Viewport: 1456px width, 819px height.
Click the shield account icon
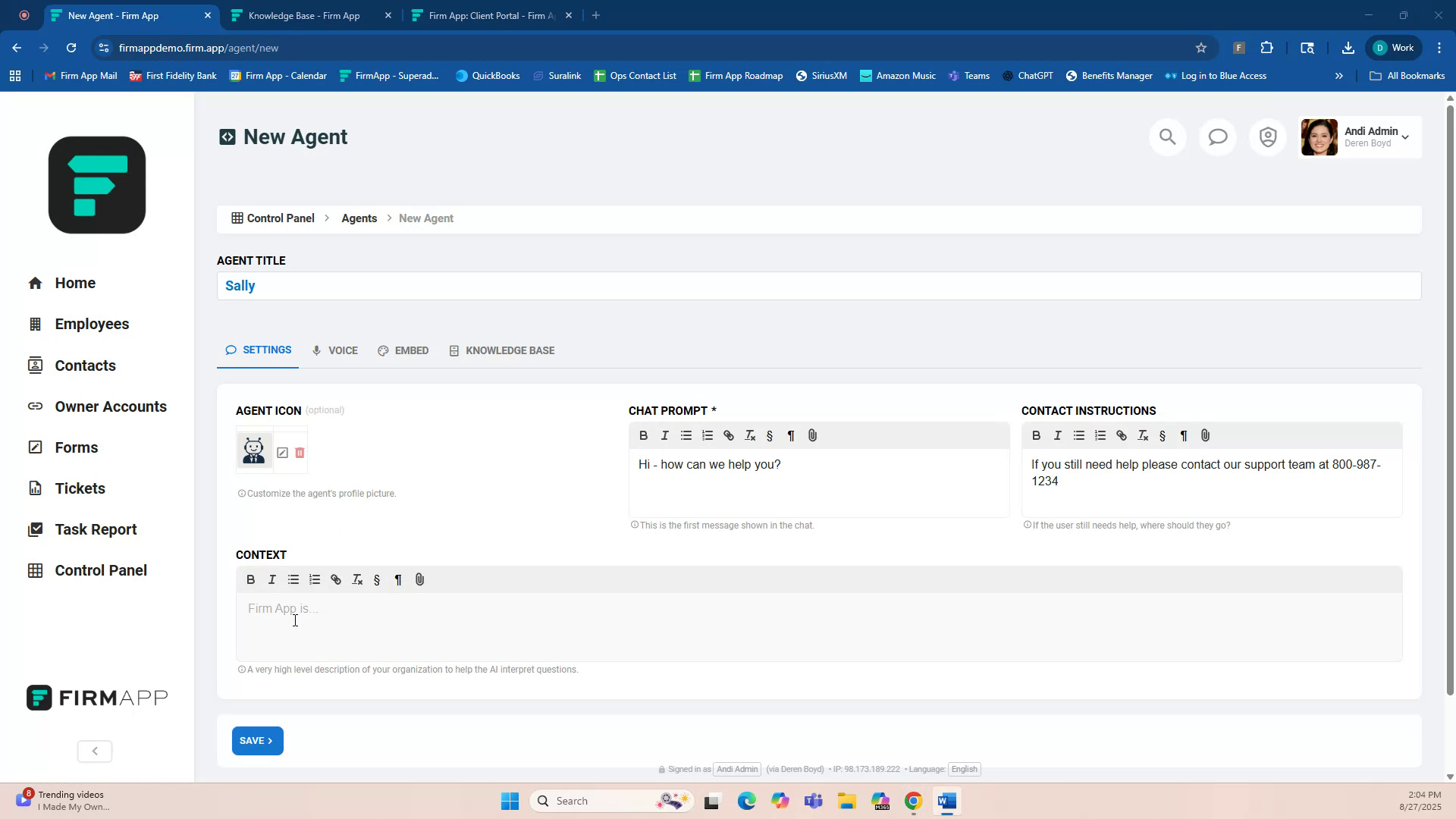1268,137
